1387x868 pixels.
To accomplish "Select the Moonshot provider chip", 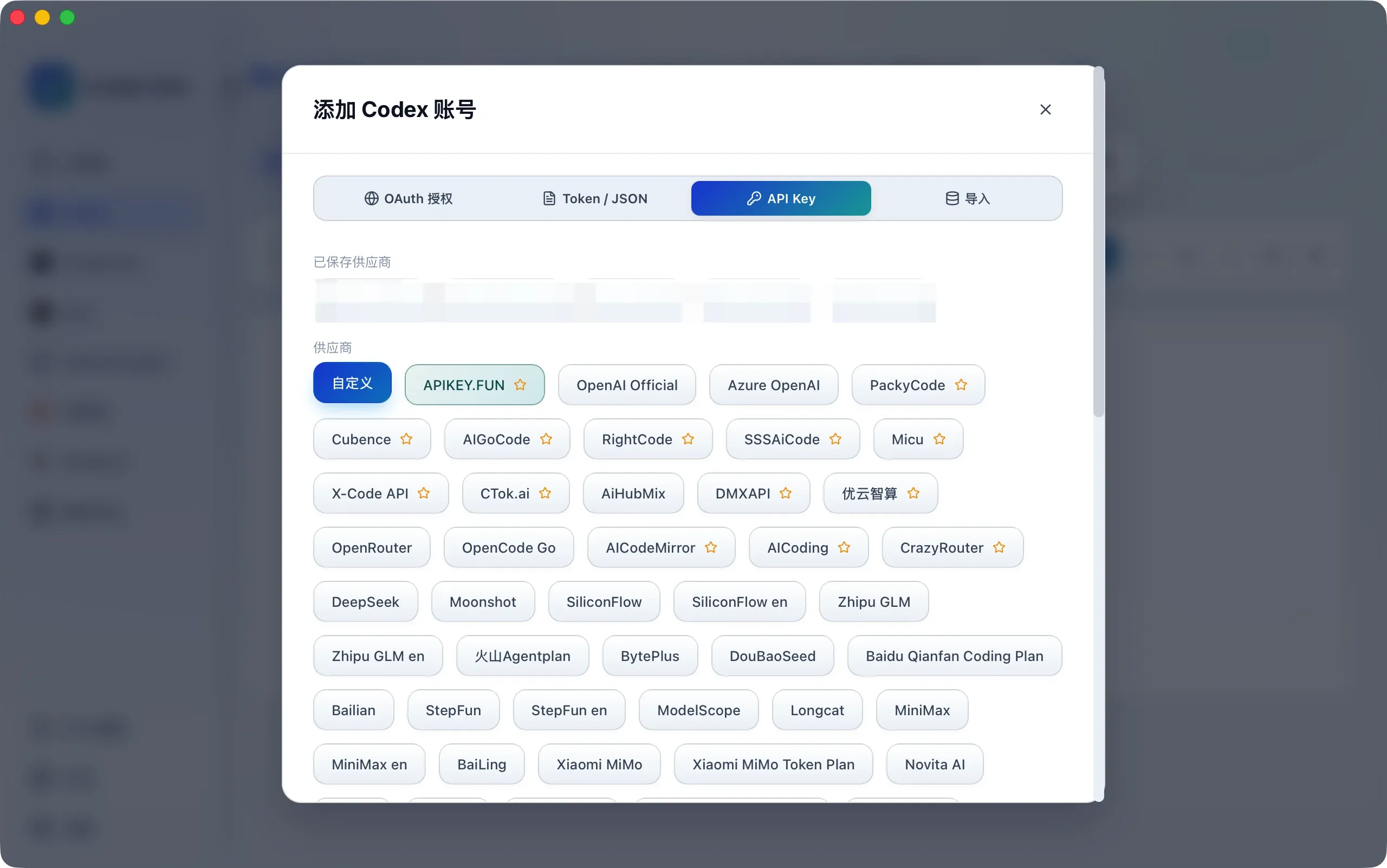I will click(x=483, y=601).
